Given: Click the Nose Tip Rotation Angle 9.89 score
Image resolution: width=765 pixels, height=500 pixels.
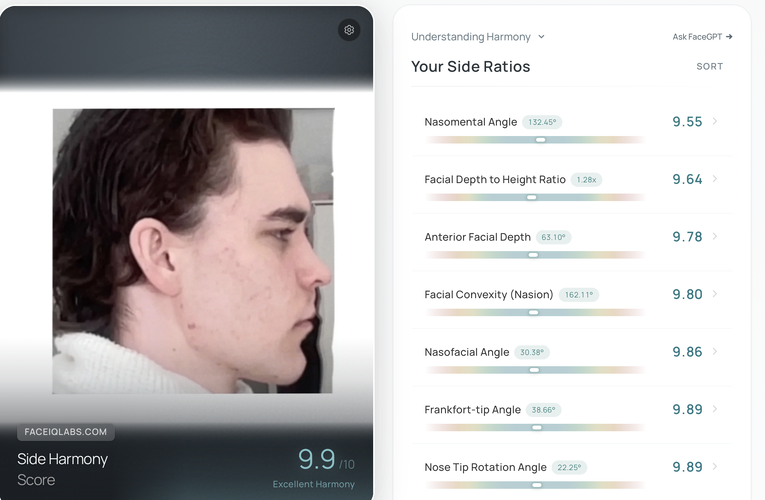Looking at the screenshot, I should [687, 467].
